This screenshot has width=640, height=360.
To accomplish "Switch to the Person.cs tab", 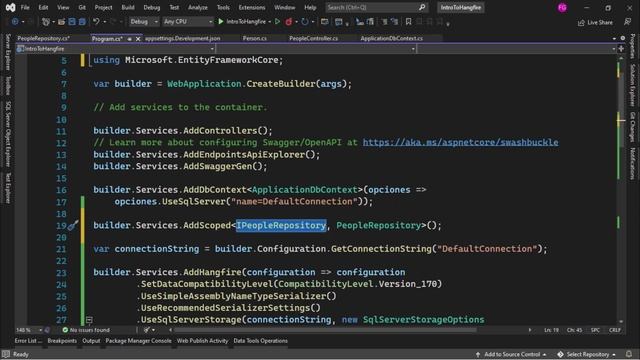I will [255, 38].
